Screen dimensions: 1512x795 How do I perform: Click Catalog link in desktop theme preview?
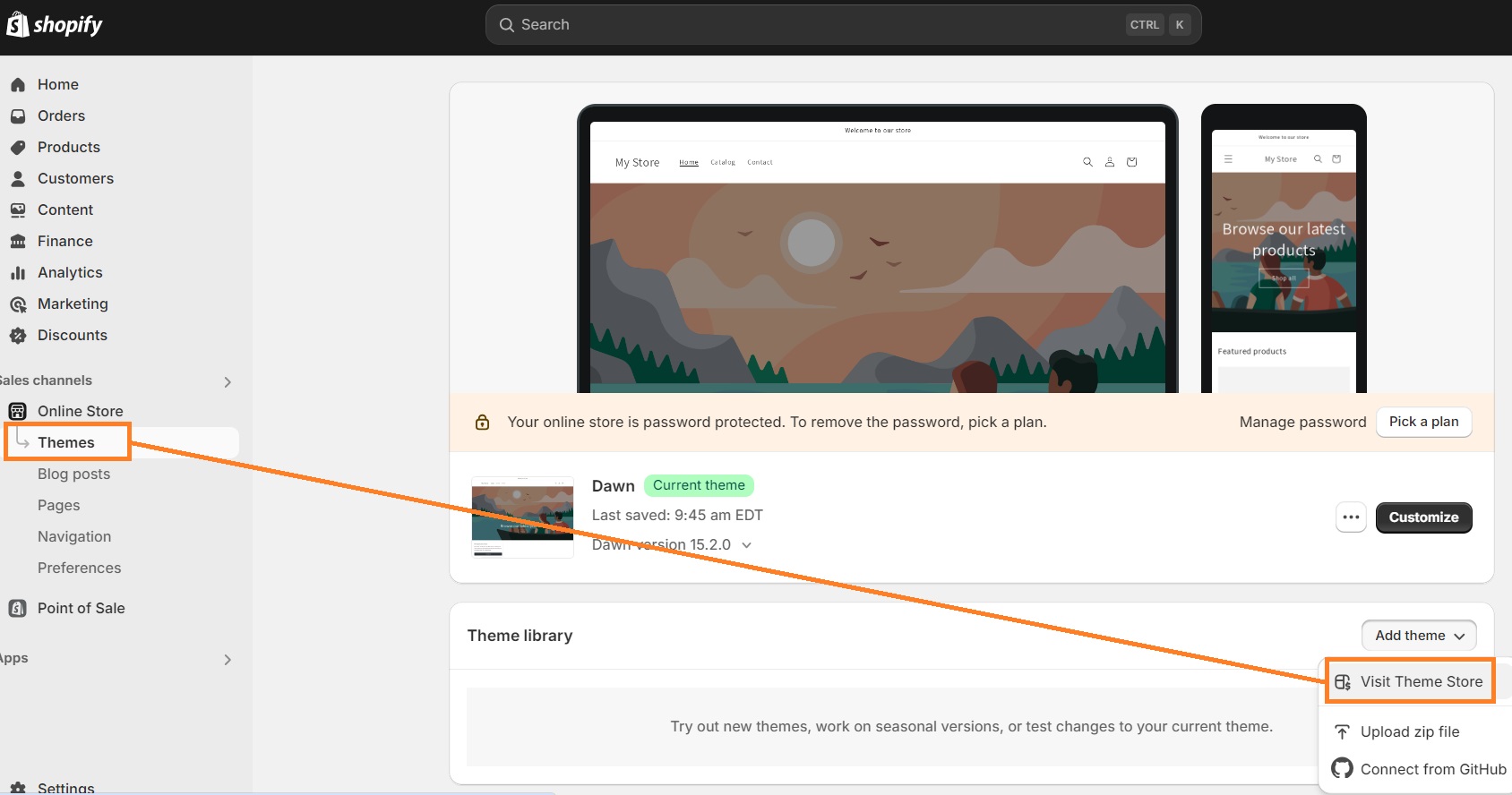[722, 162]
